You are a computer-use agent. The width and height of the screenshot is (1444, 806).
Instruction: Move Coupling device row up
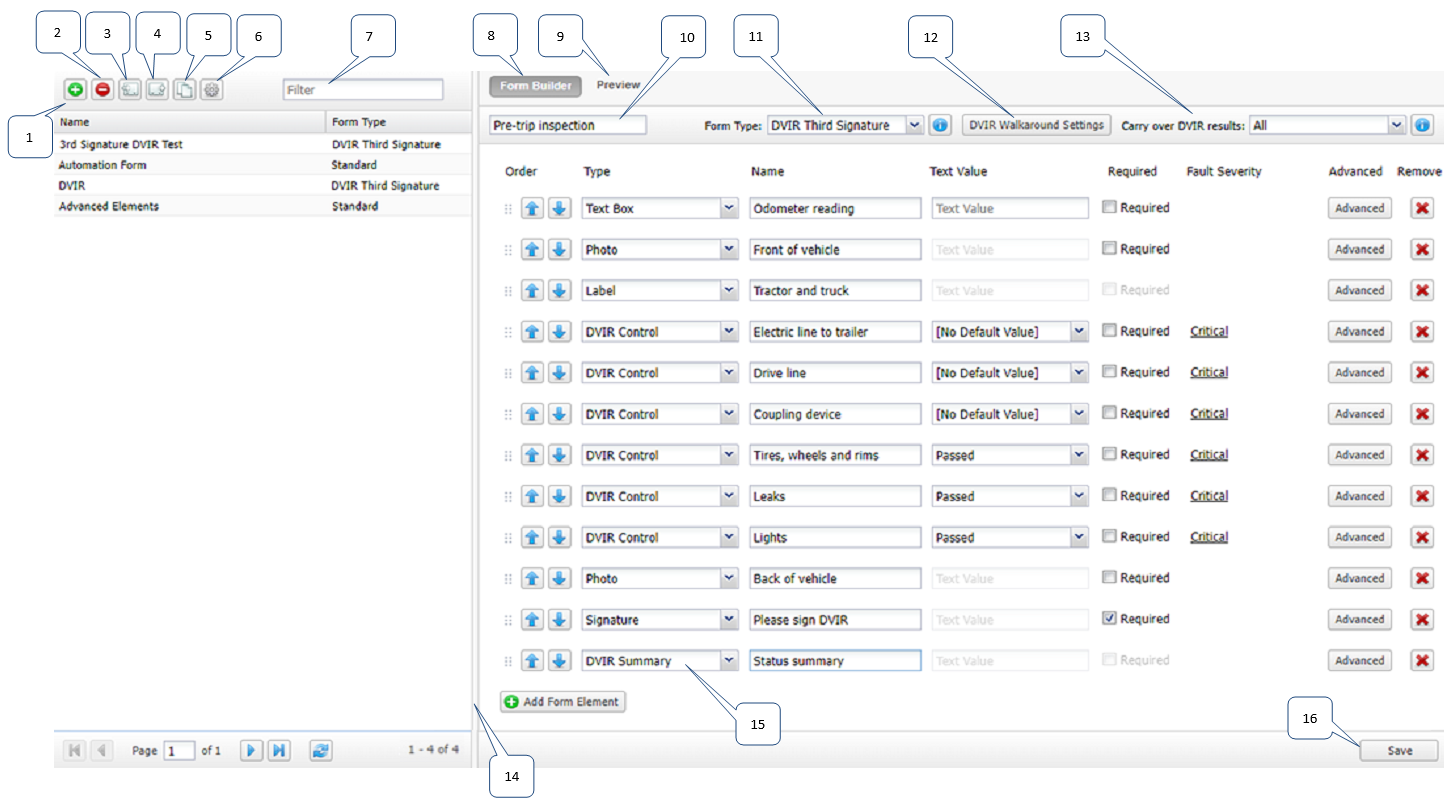tap(533, 414)
